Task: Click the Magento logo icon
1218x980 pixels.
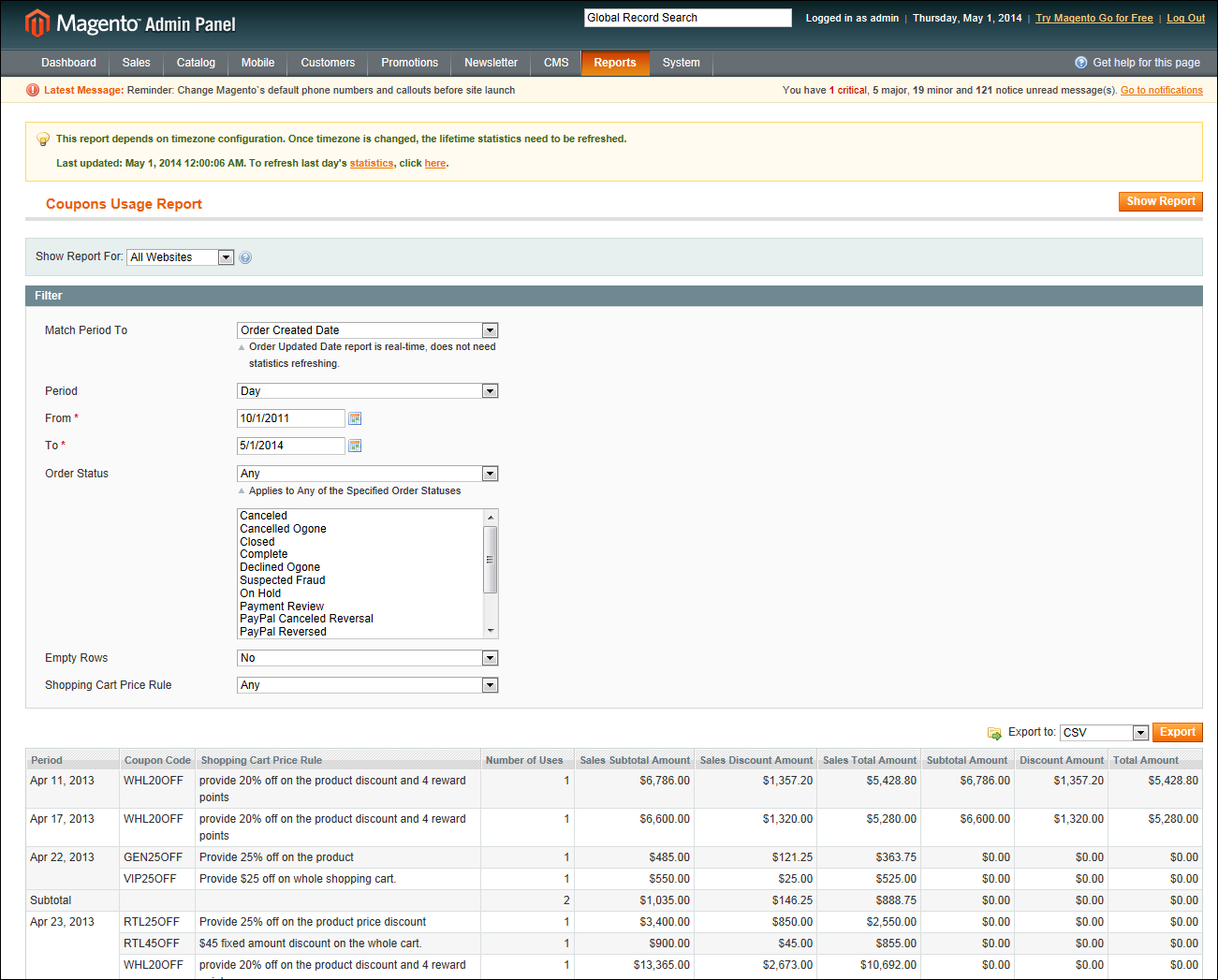Action: tap(37, 22)
